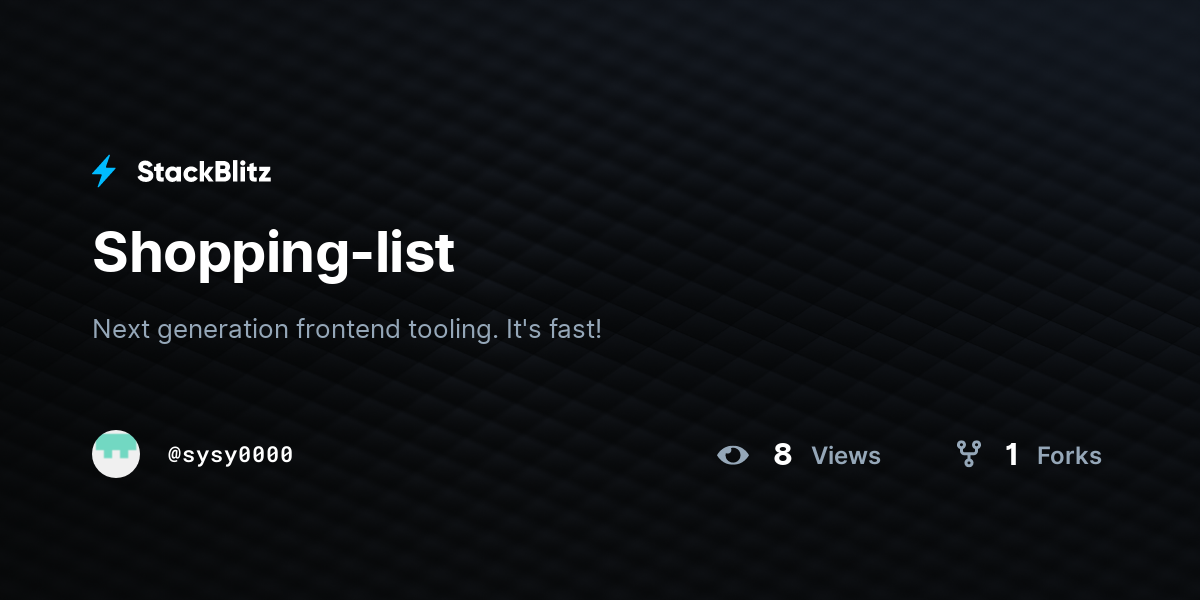Open the StackBlitz wordmark text
1200x600 pixels.
pyautogui.click(x=204, y=172)
